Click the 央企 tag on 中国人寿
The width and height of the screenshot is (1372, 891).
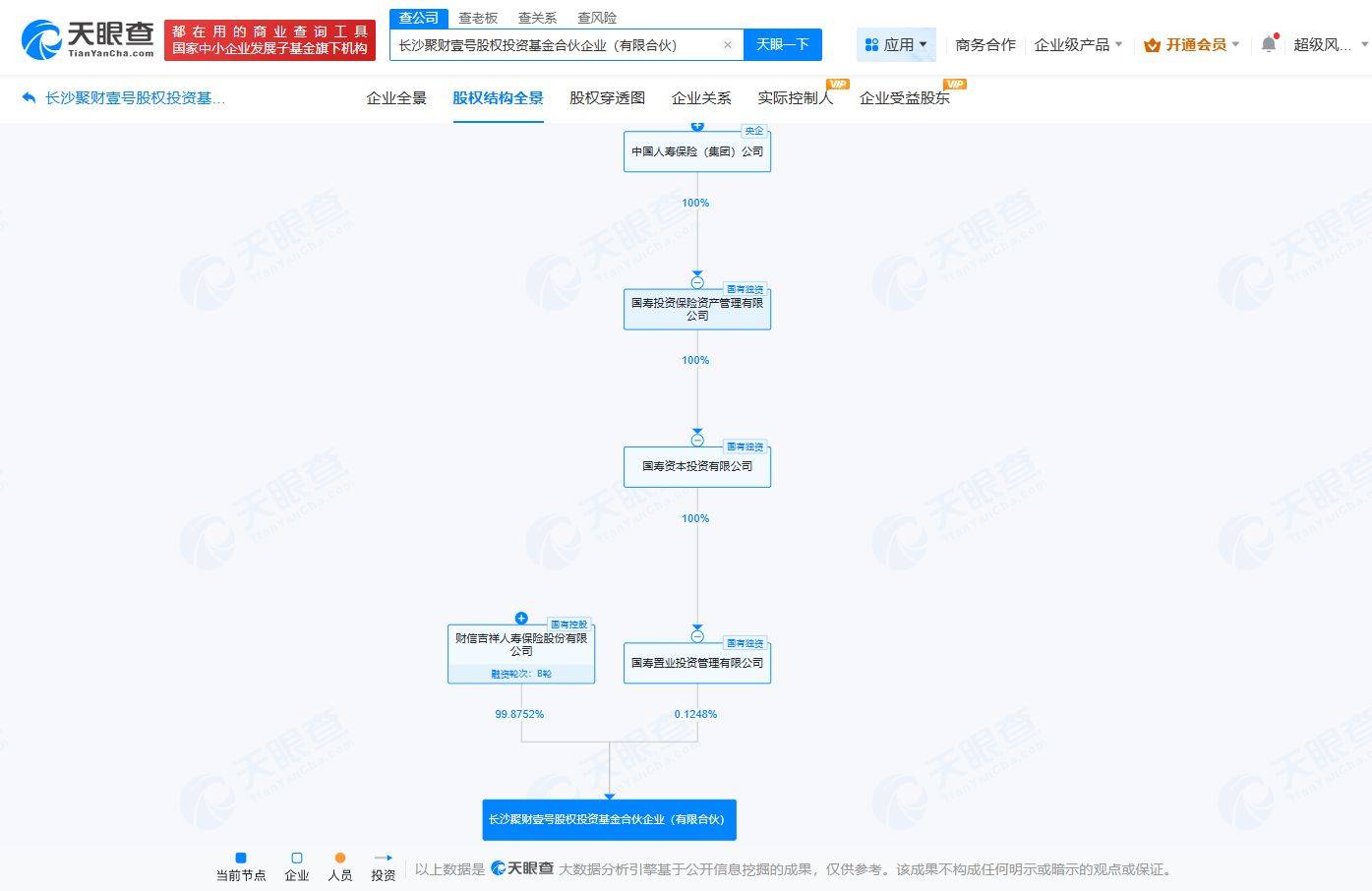(x=753, y=131)
